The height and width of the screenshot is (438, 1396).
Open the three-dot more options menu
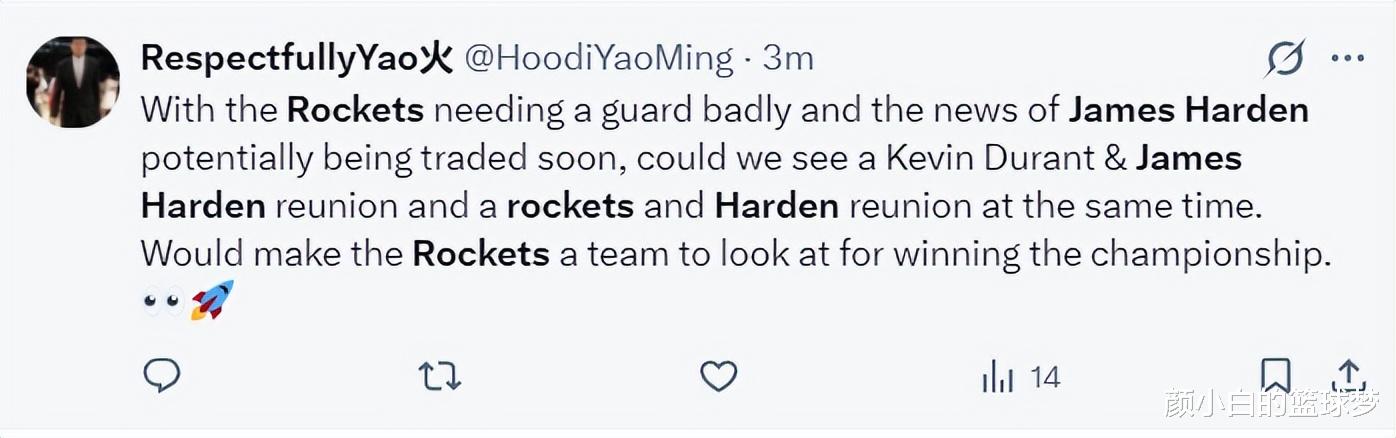click(x=1347, y=59)
